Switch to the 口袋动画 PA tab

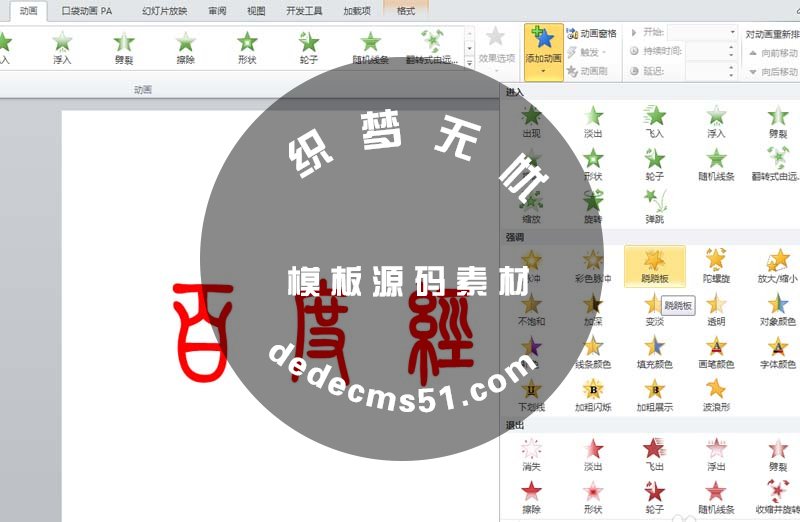point(87,11)
